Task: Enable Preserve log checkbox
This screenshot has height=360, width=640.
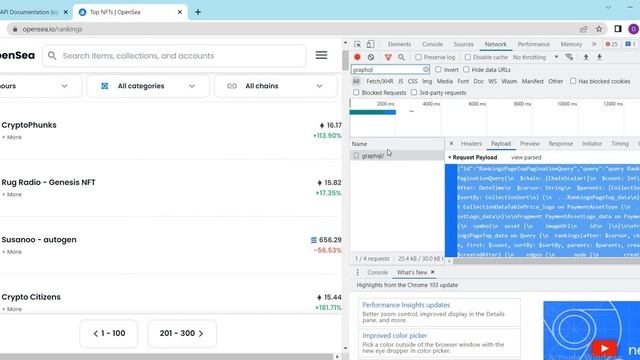Action: (x=418, y=57)
